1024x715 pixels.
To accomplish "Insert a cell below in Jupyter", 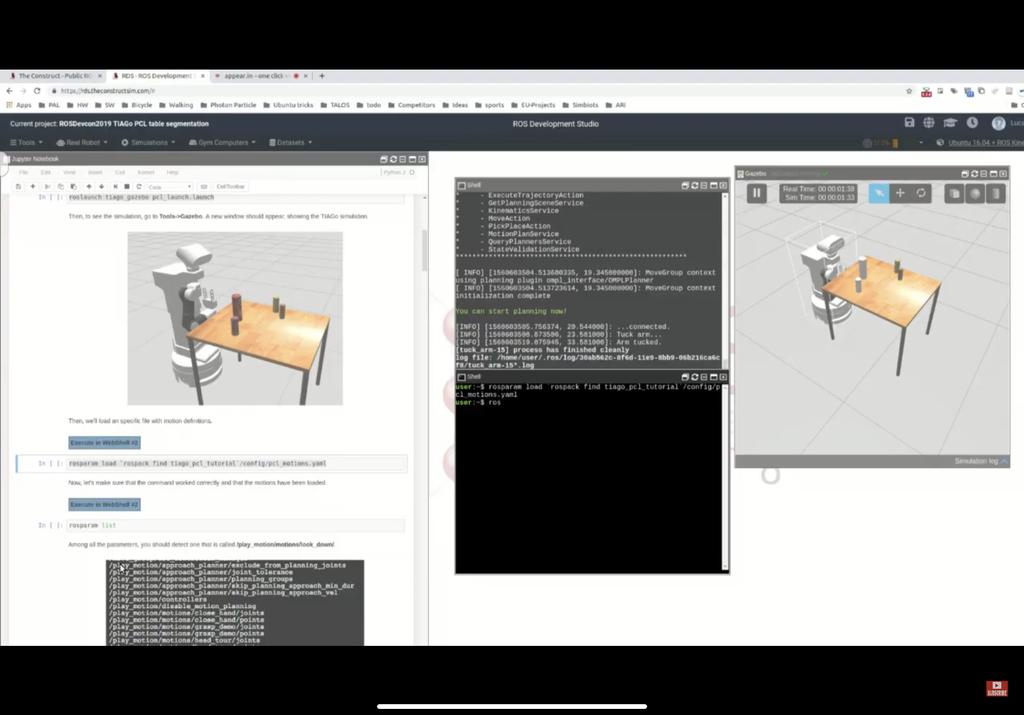I will tap(33, 187).
